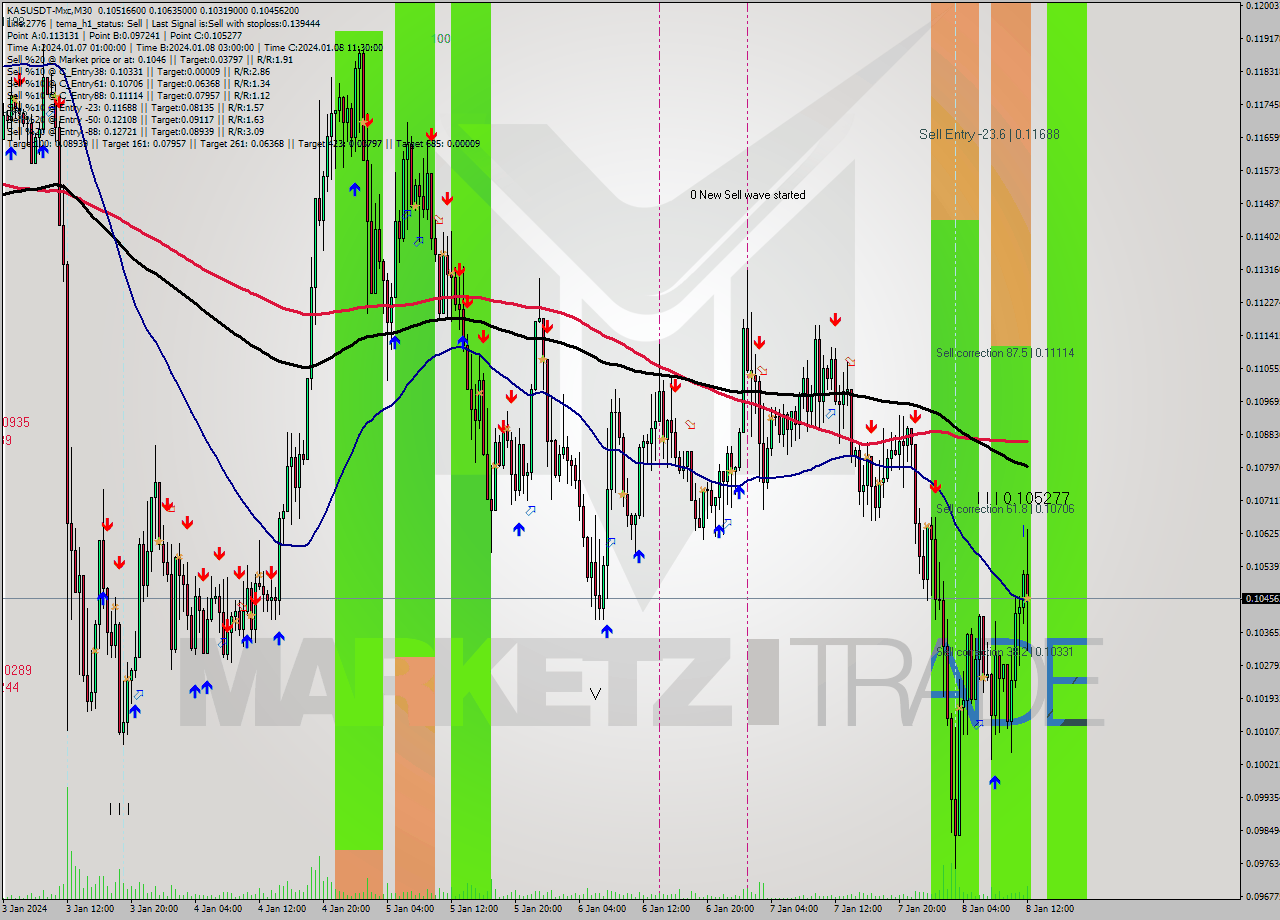Image resolution: width=1280 pixels, height=920 pixels.
Task: Click the '8 Jan 12:00' time label
Action: point(1050,909)
